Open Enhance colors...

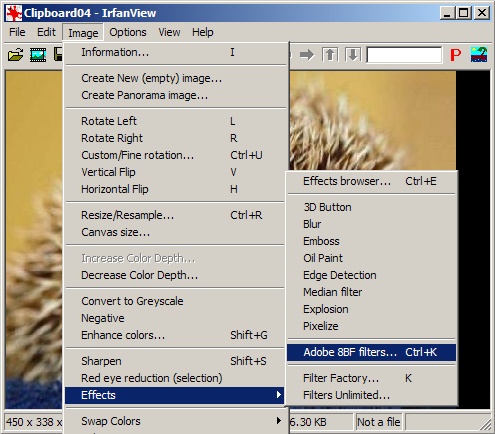tap(175, 335)
